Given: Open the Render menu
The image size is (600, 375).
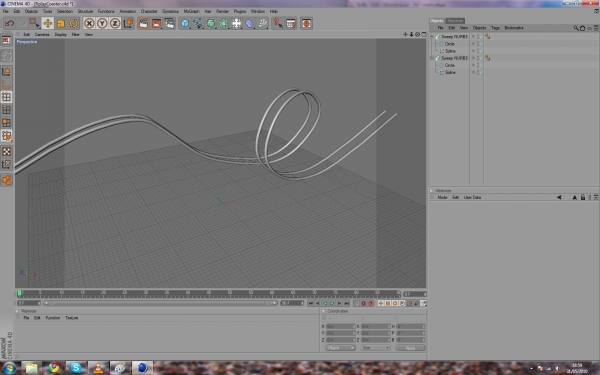Looking at the screenshot, I should tap(222, 11).
